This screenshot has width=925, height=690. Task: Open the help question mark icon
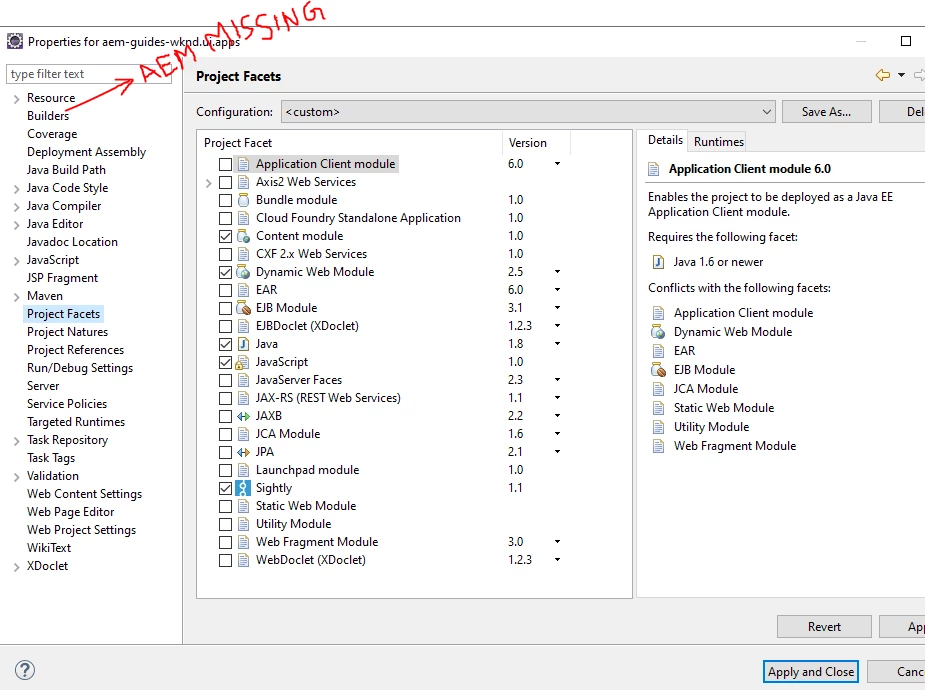coord(25,671)
